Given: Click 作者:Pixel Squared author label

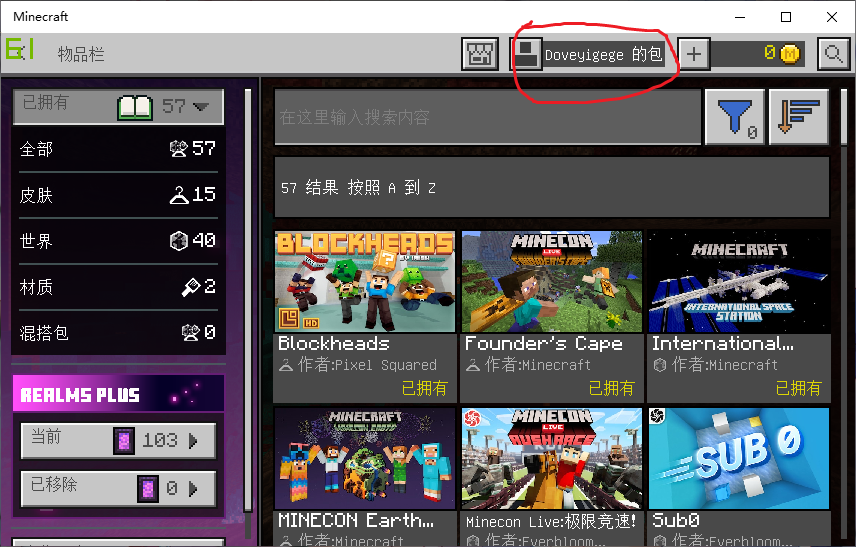Looking at the screenshot, I should [x=367, y=365].
